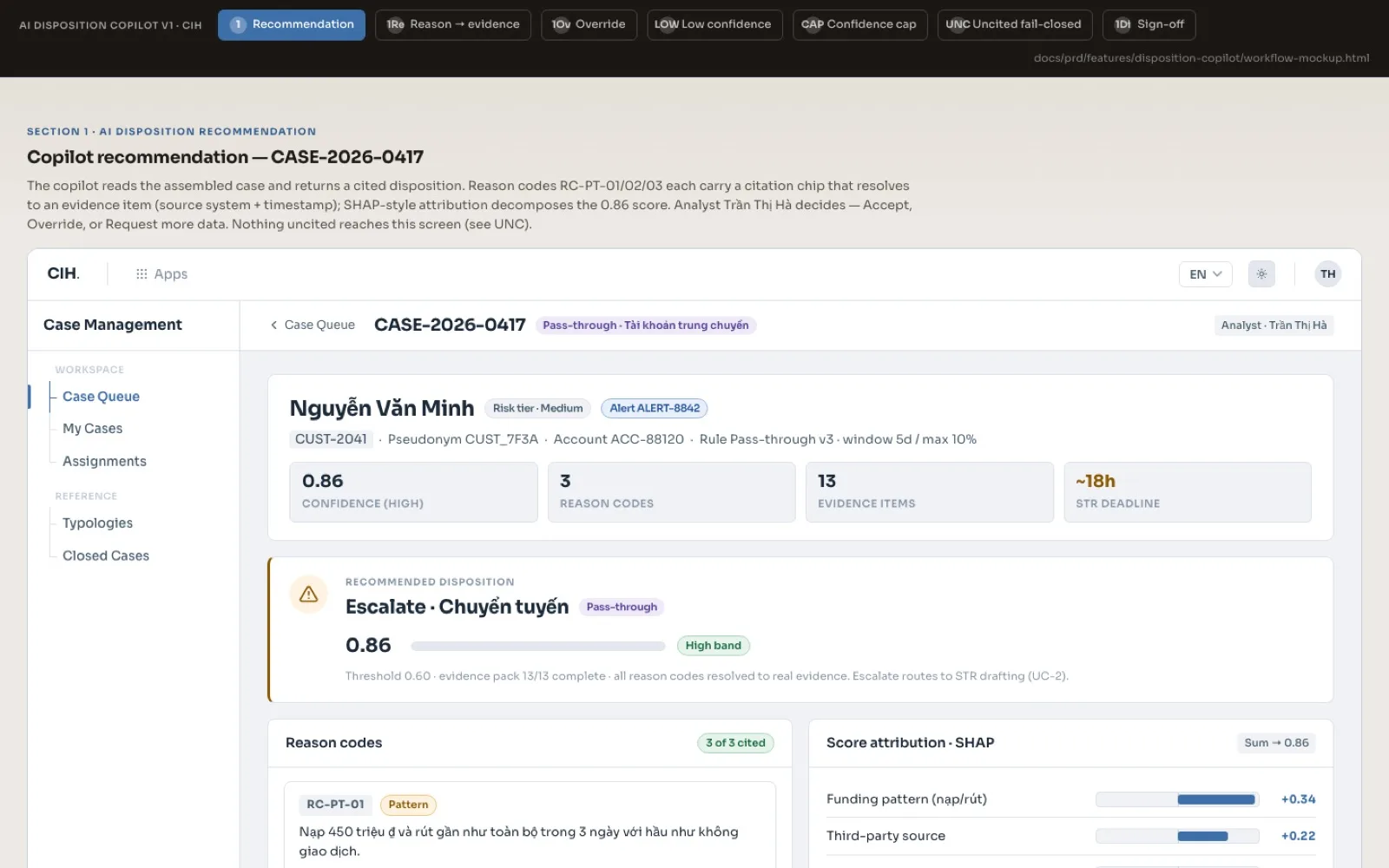Click the CUST-2041 customer ID chip
This screenshot has width=1389, height=868.
point(331,439)
